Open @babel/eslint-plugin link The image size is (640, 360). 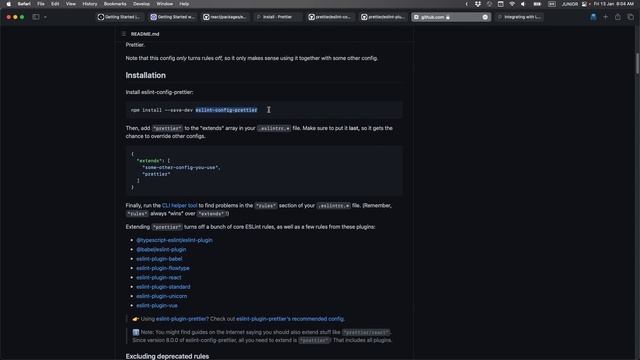[161, 249]
